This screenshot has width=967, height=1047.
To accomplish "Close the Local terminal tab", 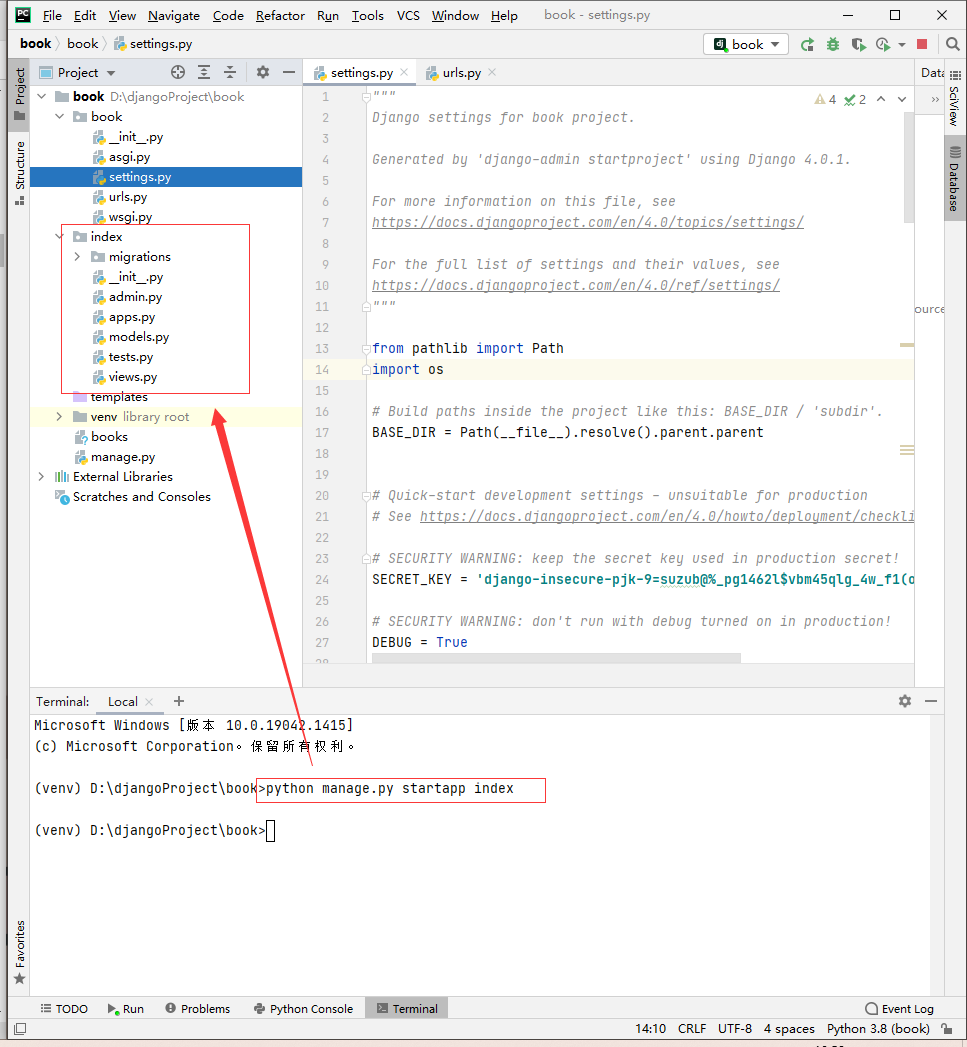I will click(x=149, y=702).
